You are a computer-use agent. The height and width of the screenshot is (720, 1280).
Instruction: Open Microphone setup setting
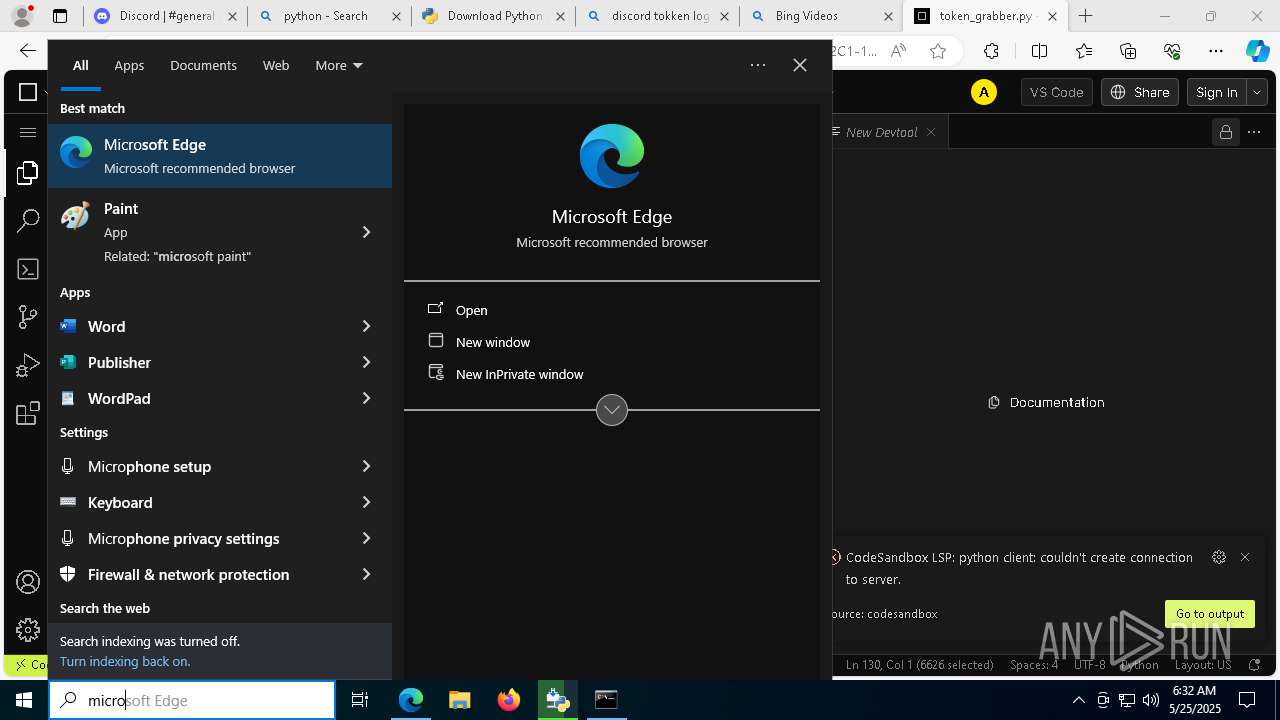tap(204, 466)
